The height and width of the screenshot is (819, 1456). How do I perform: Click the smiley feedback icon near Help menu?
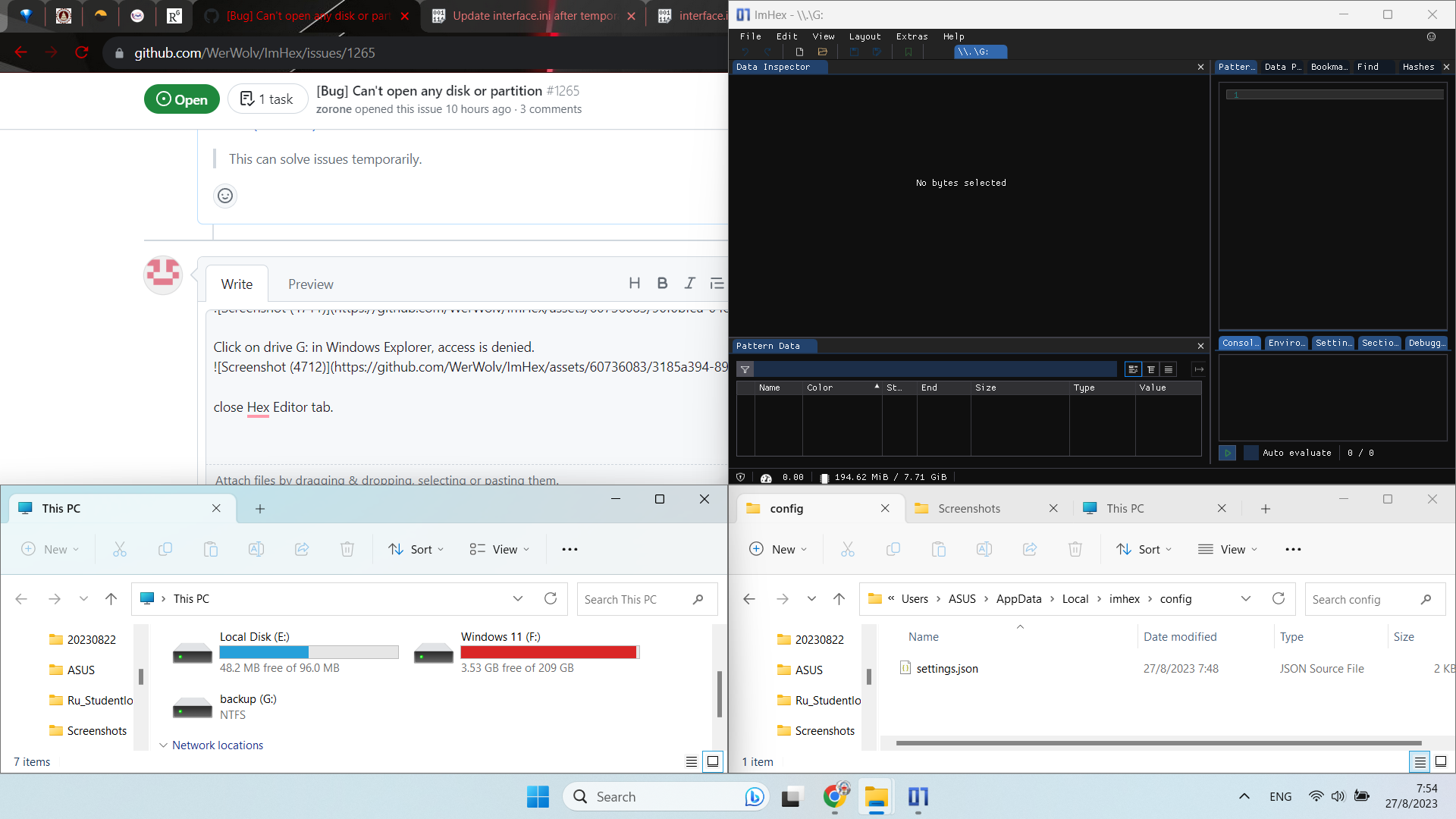click(1432, 36)
